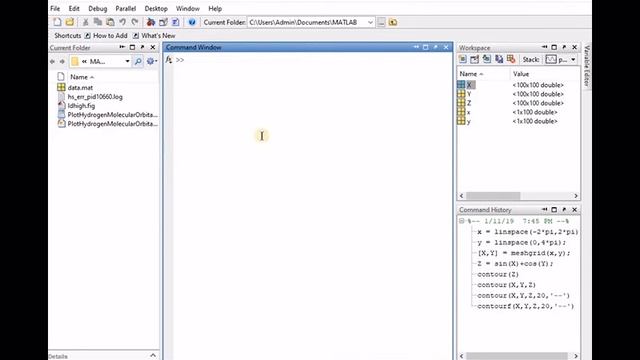Open the Variable Editor side tab
This screenshot has height=360, width=640.
click(587, 66)
